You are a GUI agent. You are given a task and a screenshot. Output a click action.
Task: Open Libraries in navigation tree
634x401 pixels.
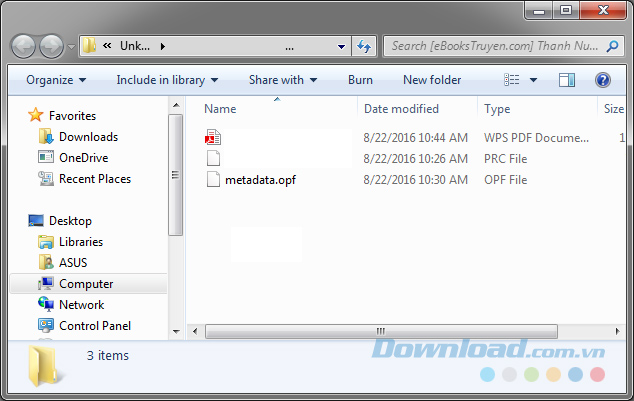pos(81,242)
